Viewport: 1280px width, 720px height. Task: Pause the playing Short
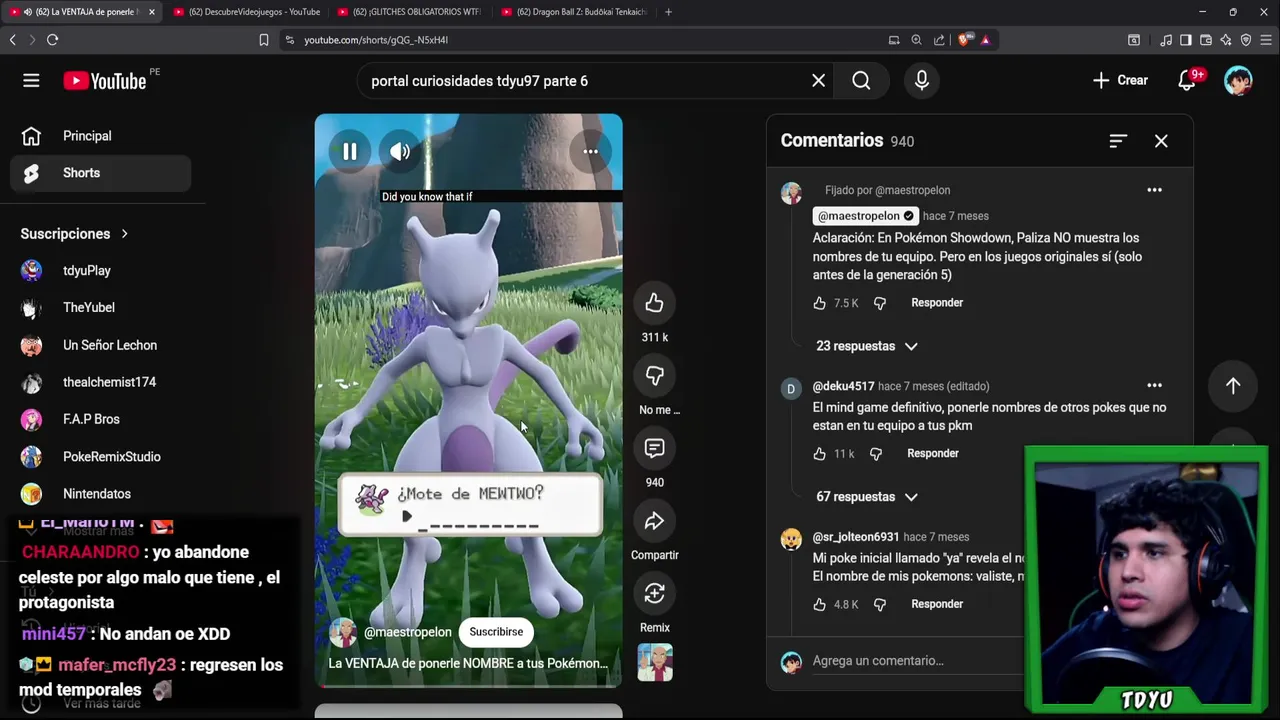(x=349, y=152)
